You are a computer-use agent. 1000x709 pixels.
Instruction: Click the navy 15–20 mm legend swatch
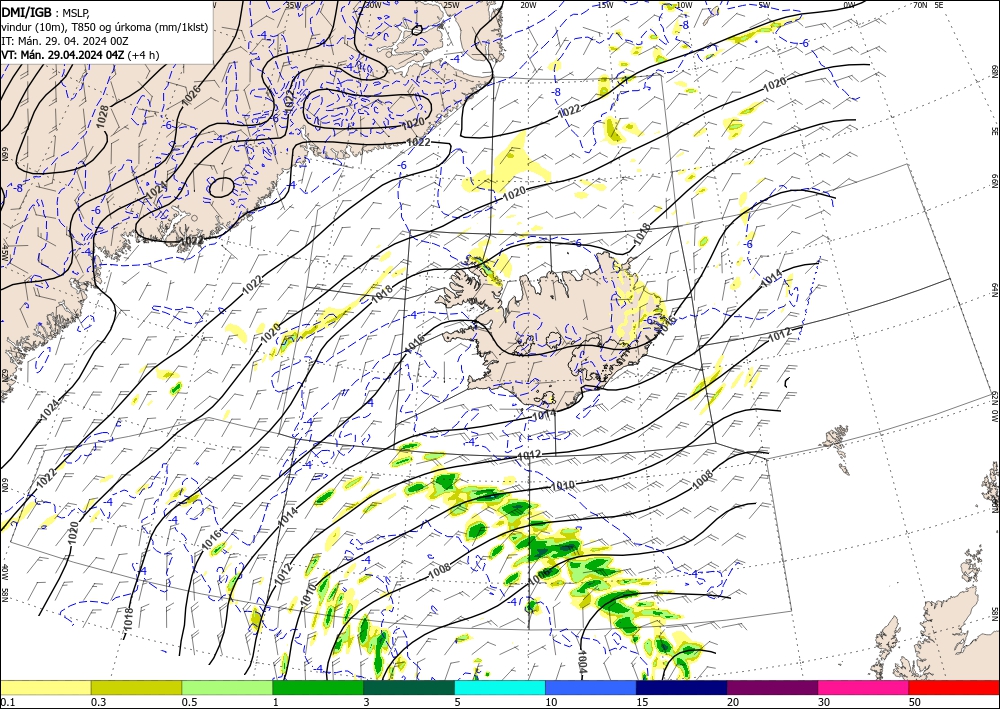coord(682,687)
